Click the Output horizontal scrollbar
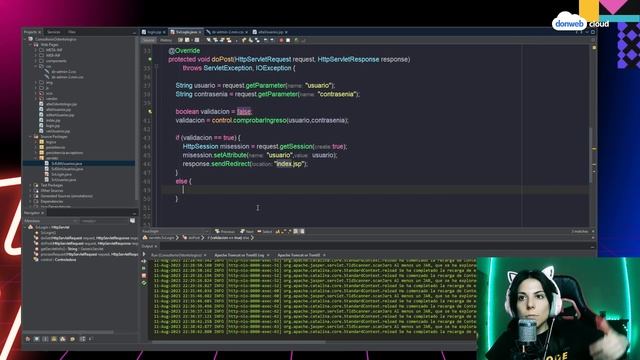This screenshot has width=640, height=360. click(x=239, y=342)
